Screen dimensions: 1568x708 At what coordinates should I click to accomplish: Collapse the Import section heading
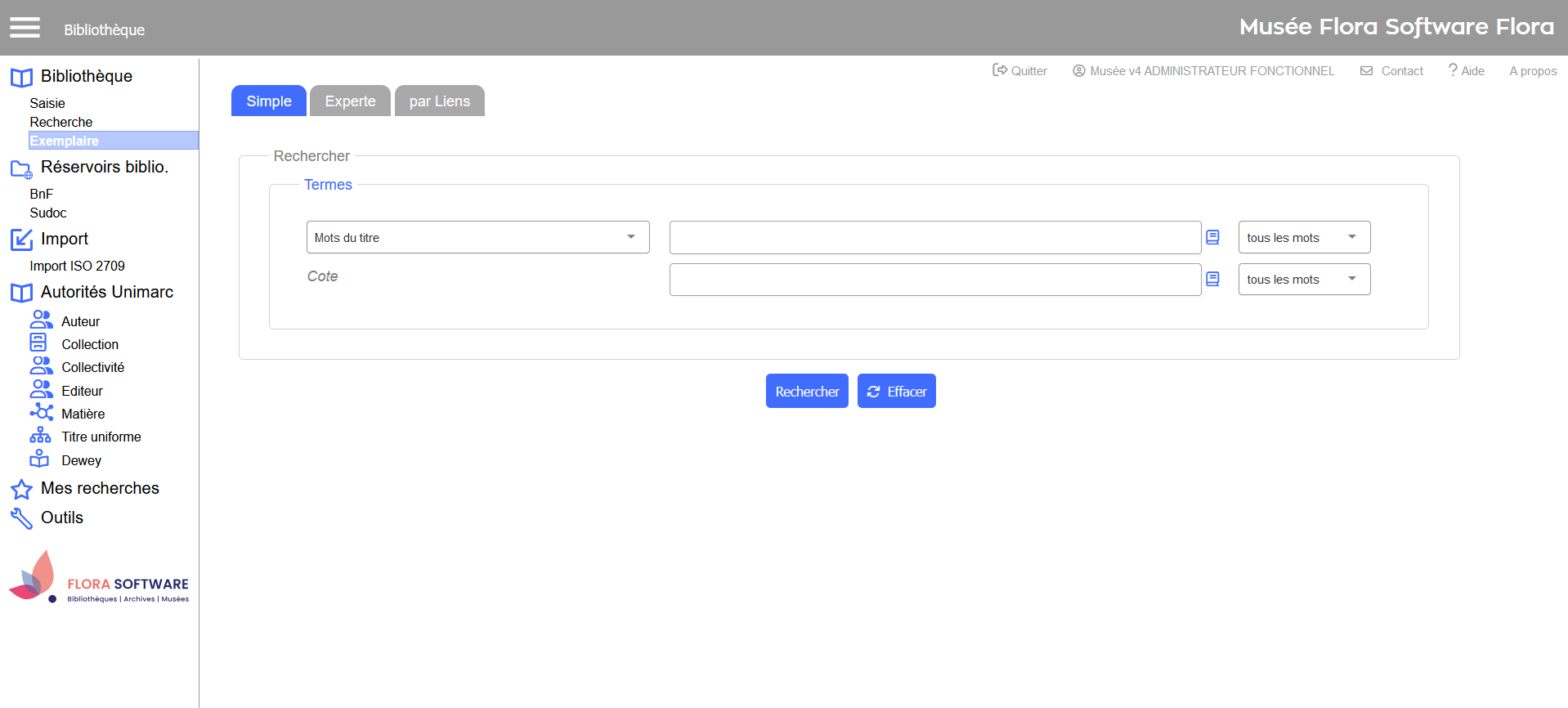[x=65, y=239]
